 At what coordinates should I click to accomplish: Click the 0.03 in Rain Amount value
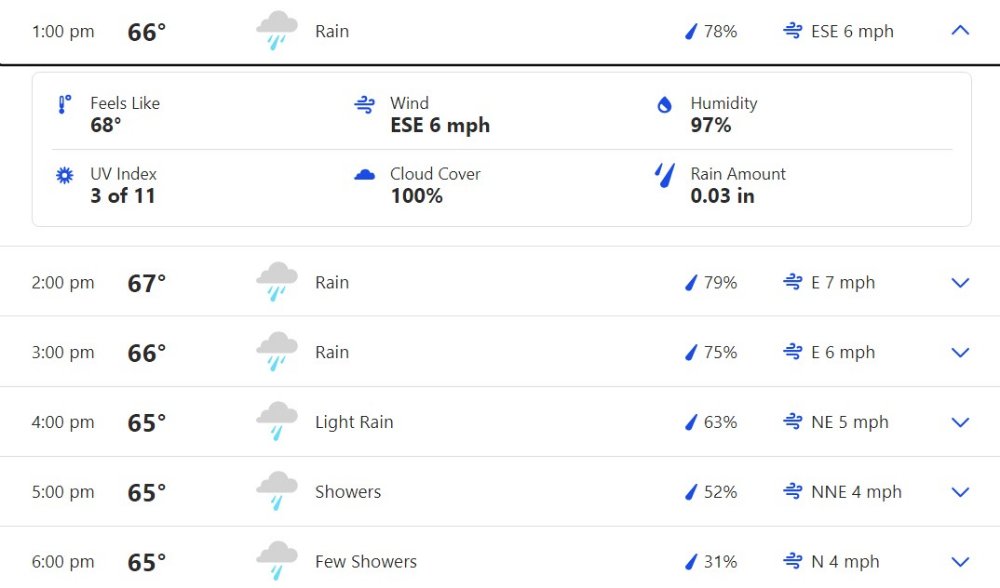pos(723,196)
